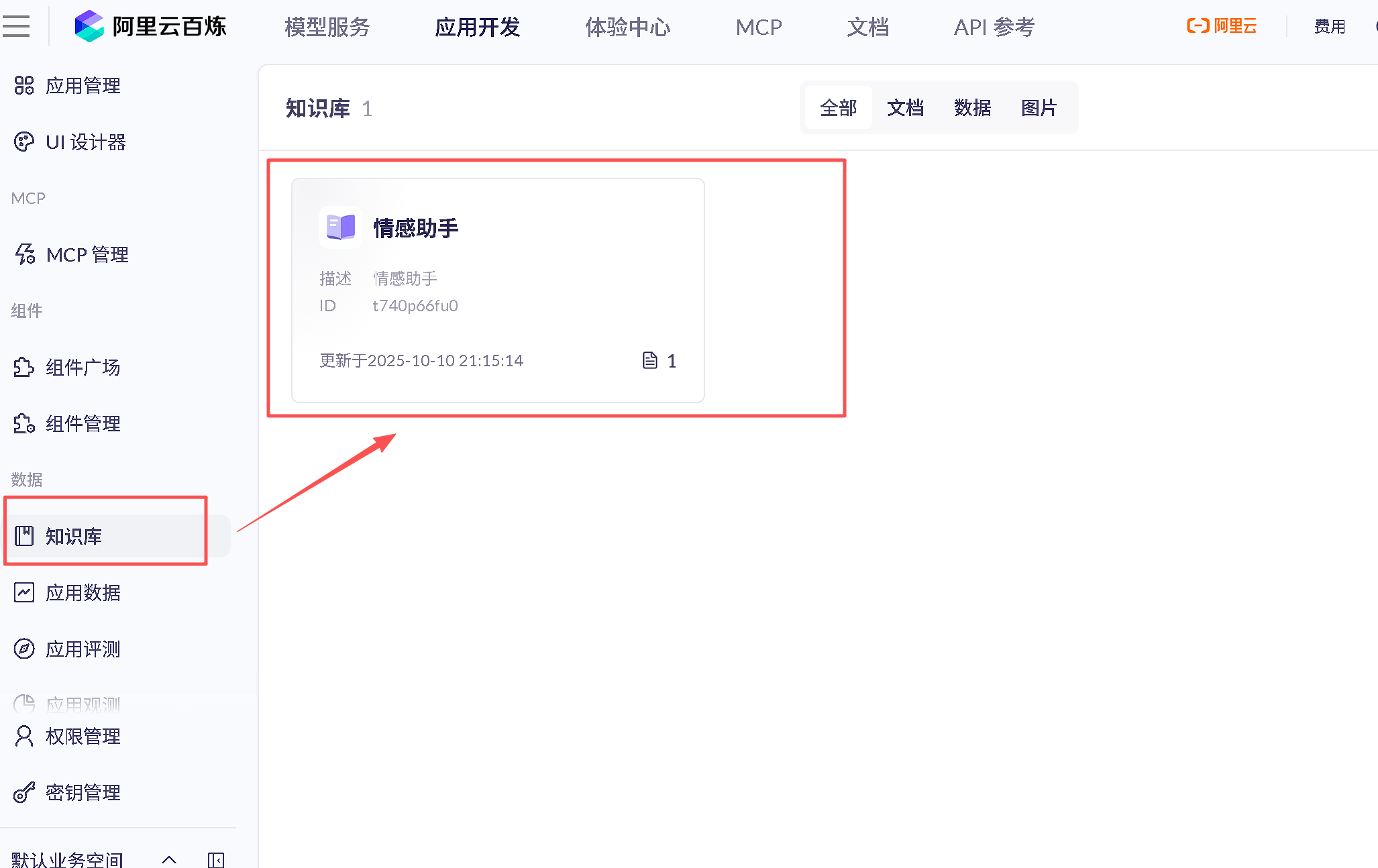Click the document count icon on card
Screen dimensions: 1378x868
650,361
